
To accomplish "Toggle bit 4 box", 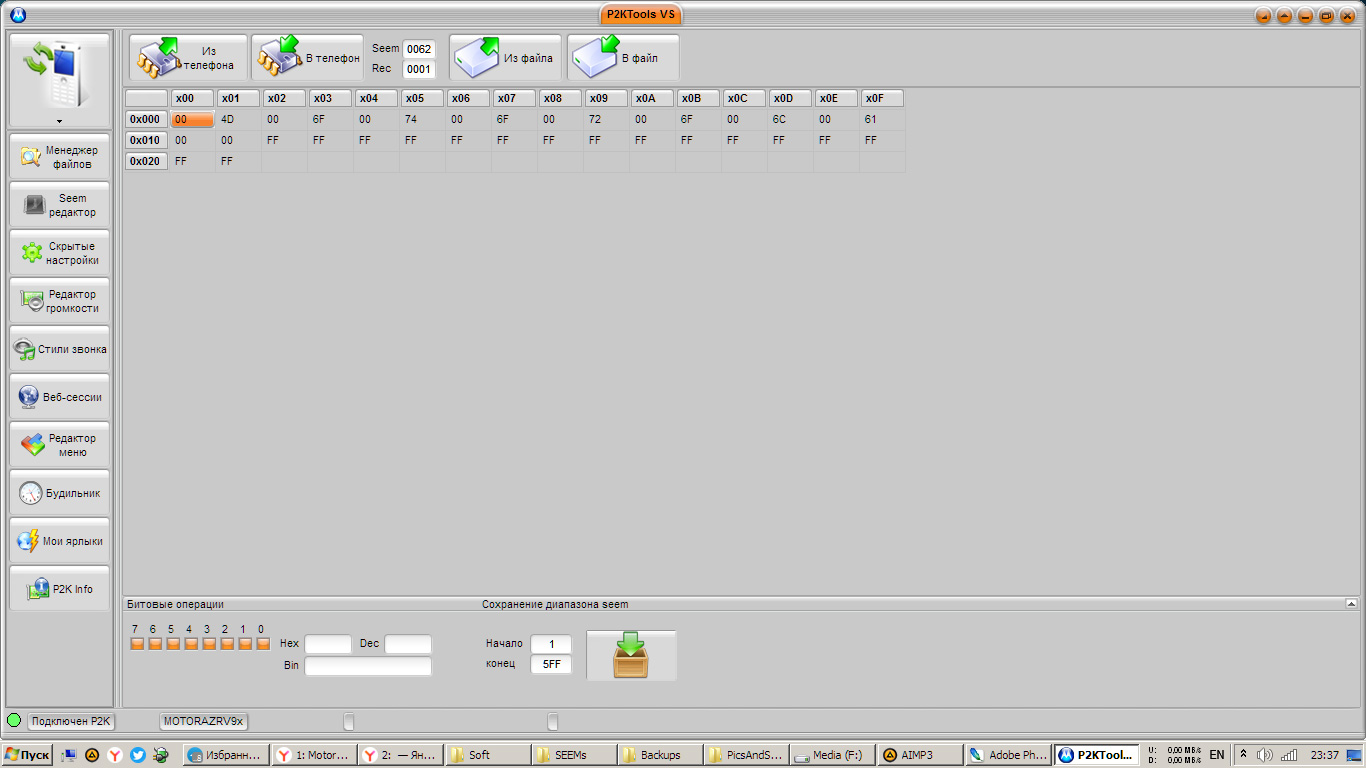I will [x=191, y=643].
